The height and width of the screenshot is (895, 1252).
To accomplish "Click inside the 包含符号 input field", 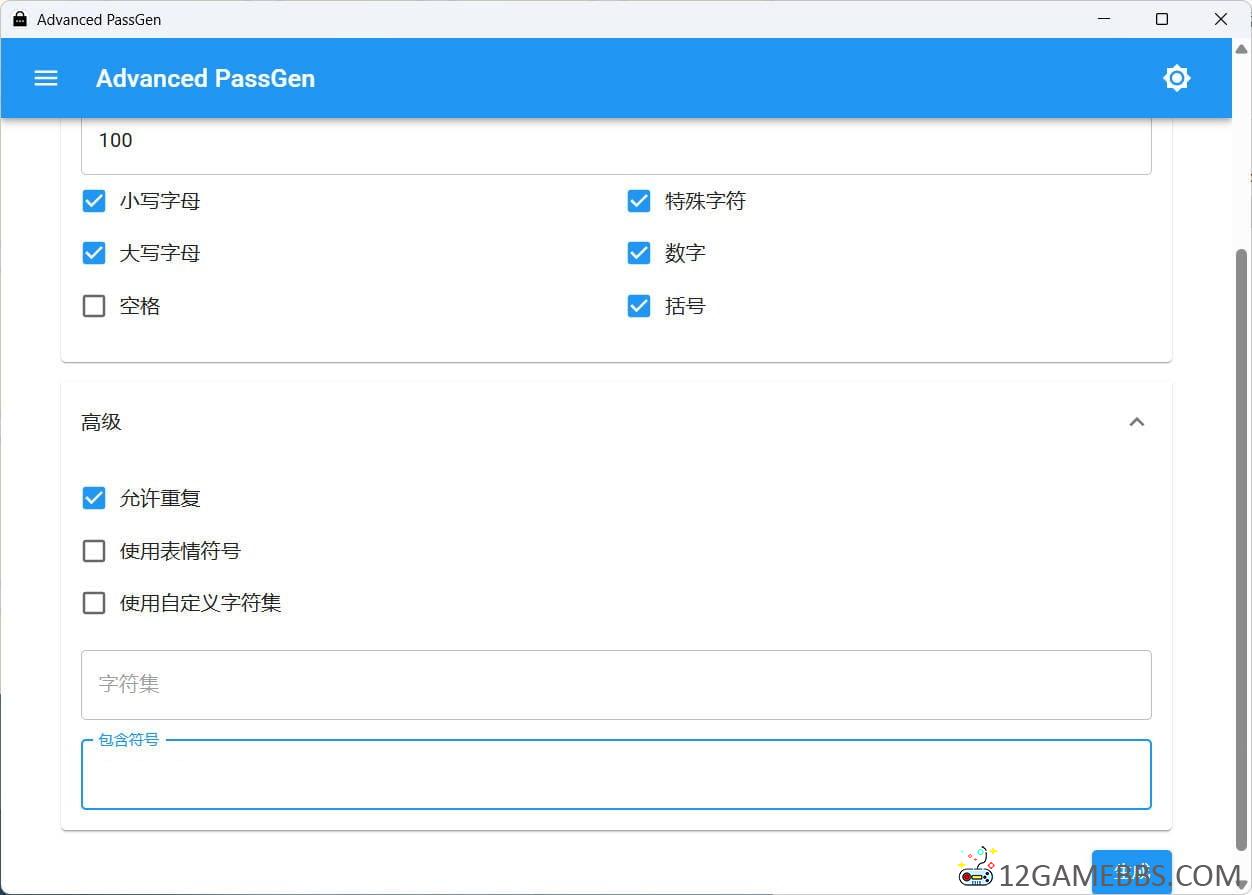I will (x=616, y=775).
